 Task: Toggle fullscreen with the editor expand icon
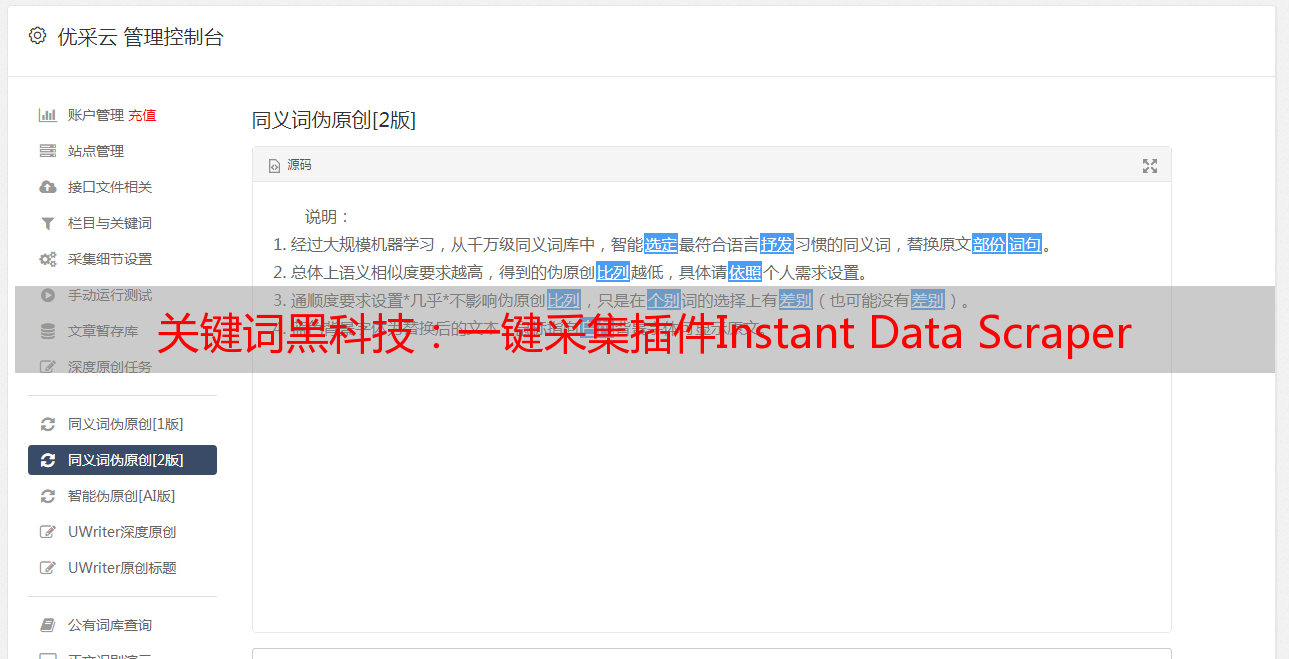pos(1150,166)
